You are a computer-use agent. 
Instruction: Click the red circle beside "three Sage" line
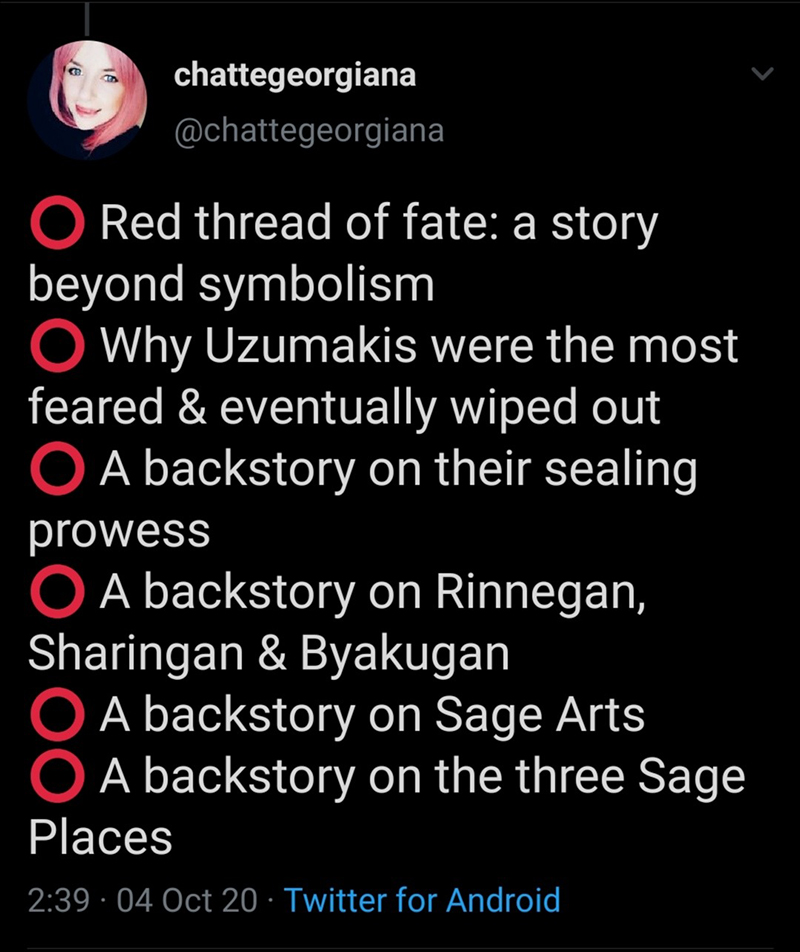coord(58,777)
